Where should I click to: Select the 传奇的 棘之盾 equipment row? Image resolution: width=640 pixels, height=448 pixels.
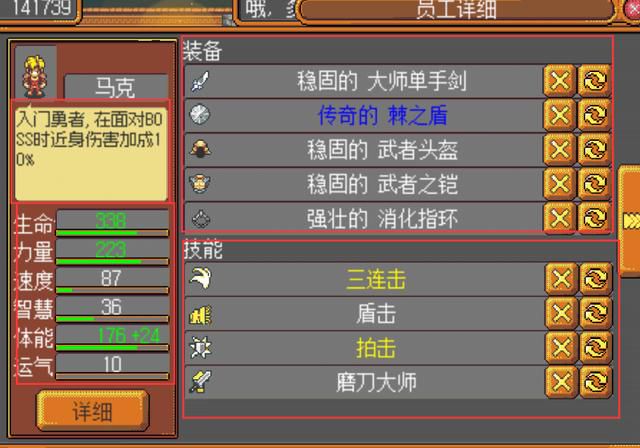click(364, 115)
